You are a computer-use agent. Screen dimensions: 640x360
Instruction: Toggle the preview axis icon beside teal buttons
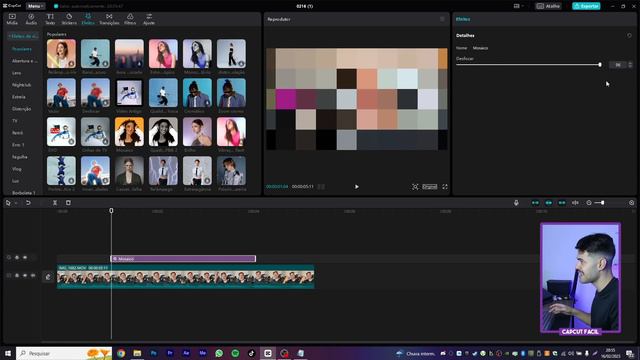pos(575,203)
